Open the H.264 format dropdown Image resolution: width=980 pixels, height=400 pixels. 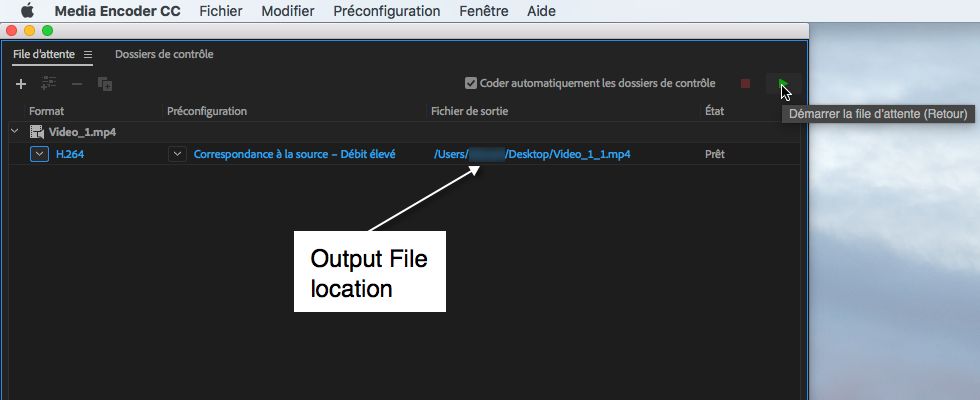[39, 154]
